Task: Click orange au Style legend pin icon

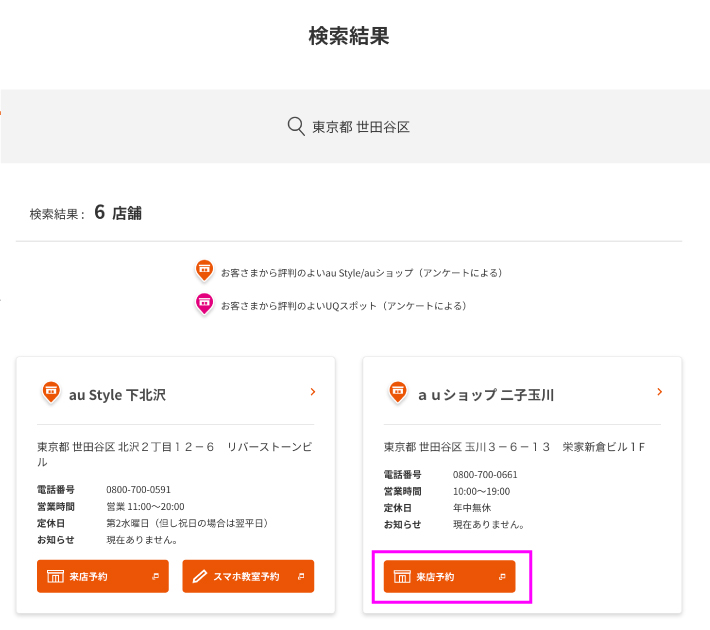Action: (204, 270)
